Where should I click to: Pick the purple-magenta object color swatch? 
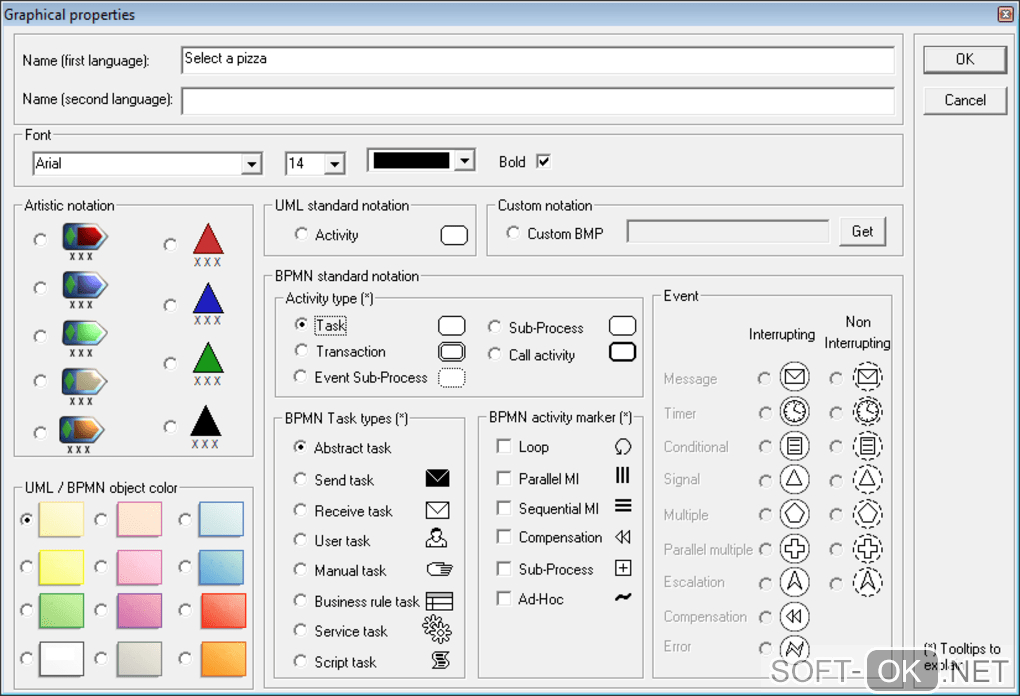(x=139, y=610)
